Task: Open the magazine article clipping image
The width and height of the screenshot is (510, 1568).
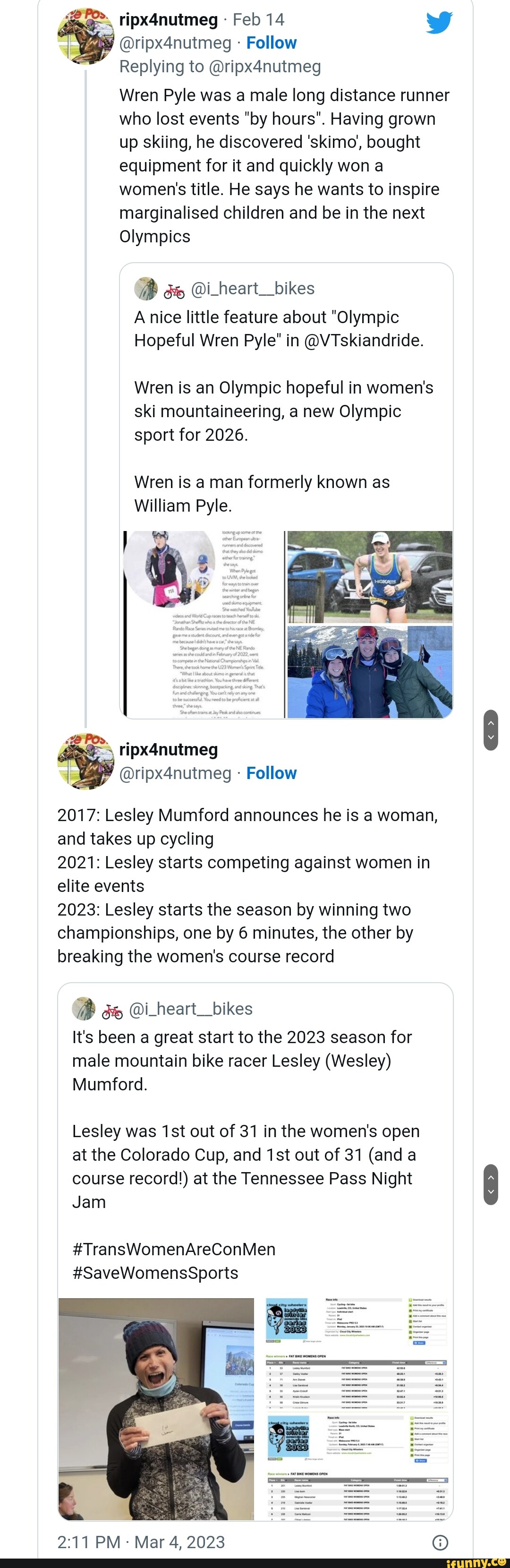Action: coord(203,624)
